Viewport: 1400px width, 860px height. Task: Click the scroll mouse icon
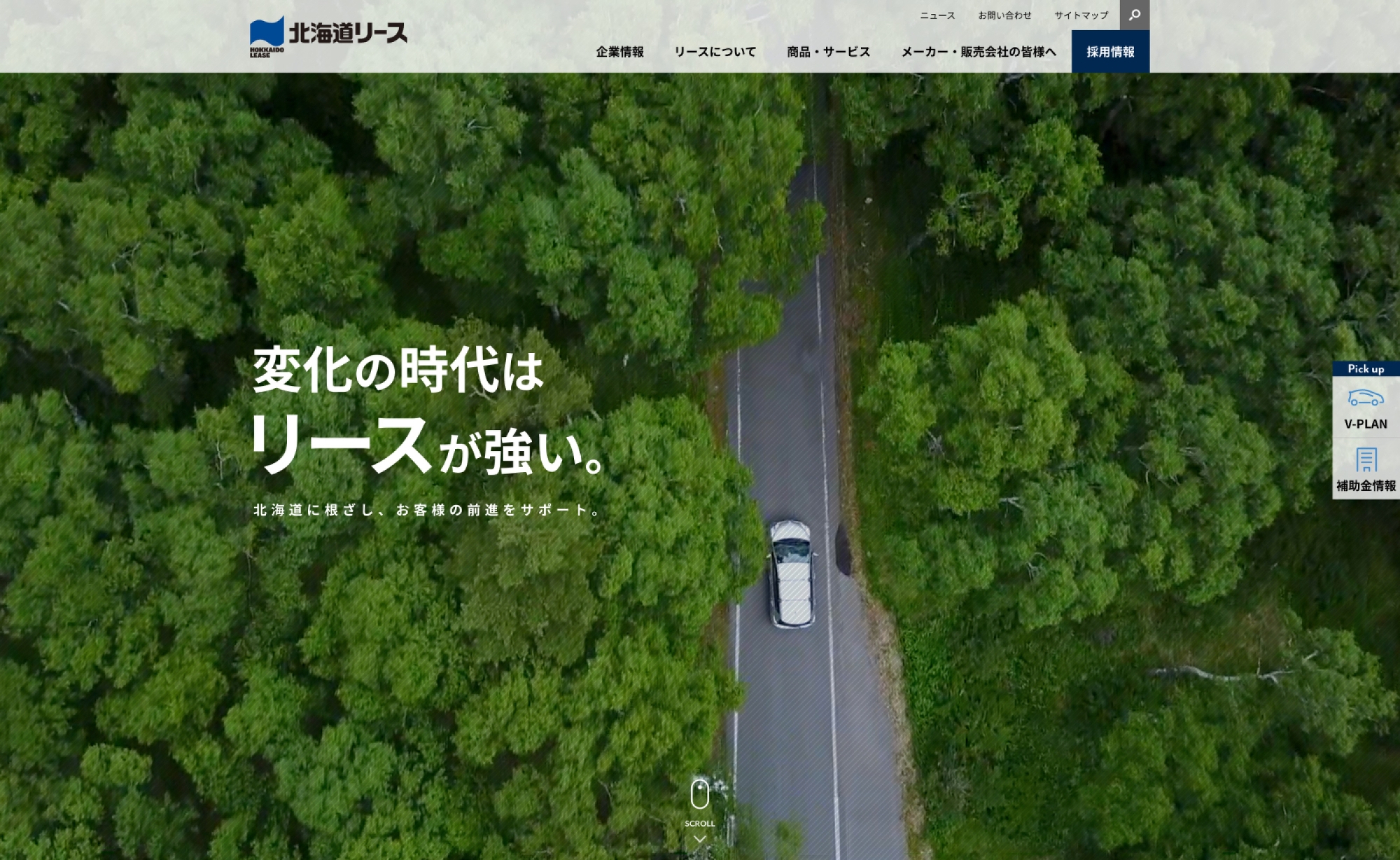click(699, 795)
